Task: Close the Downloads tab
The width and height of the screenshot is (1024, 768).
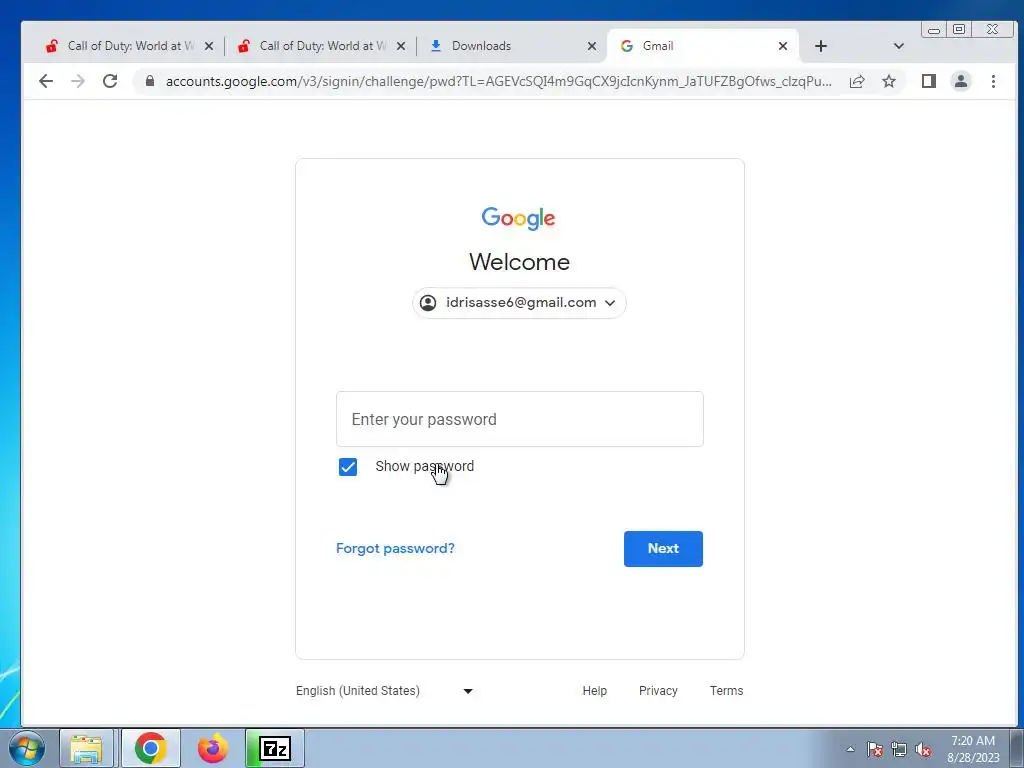Action: [592, 46]
